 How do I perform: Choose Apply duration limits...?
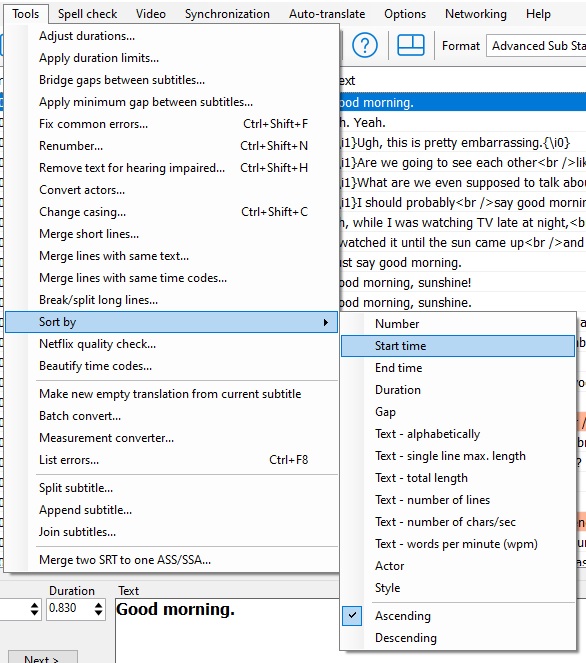click(x=172, y=58)
